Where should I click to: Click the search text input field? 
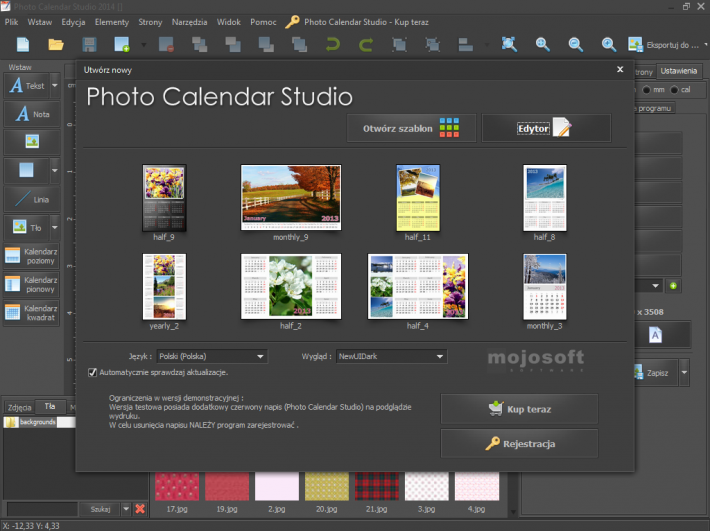tap(42, 509)
